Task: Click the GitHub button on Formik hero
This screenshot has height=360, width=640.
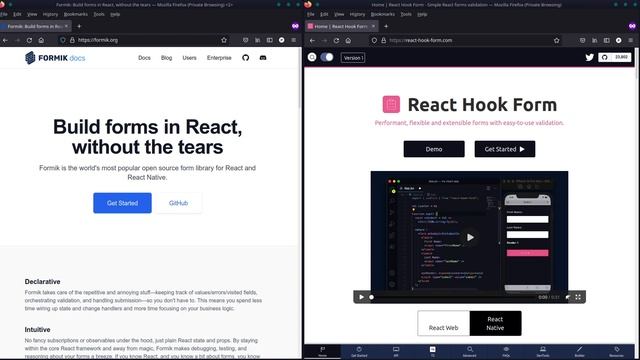Action: coord(178,203)
